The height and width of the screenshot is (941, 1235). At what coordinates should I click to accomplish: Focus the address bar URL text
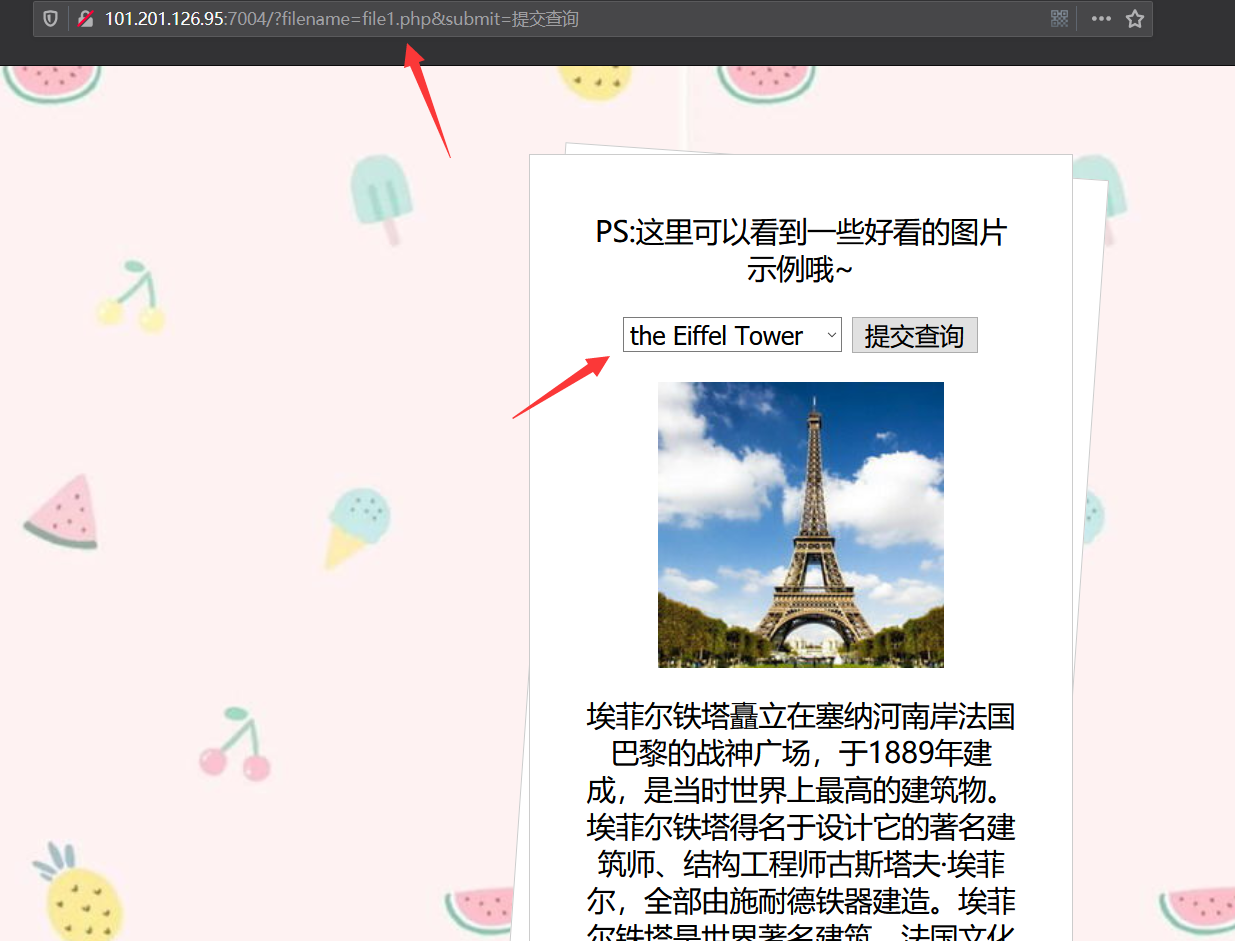coord(342,19)
